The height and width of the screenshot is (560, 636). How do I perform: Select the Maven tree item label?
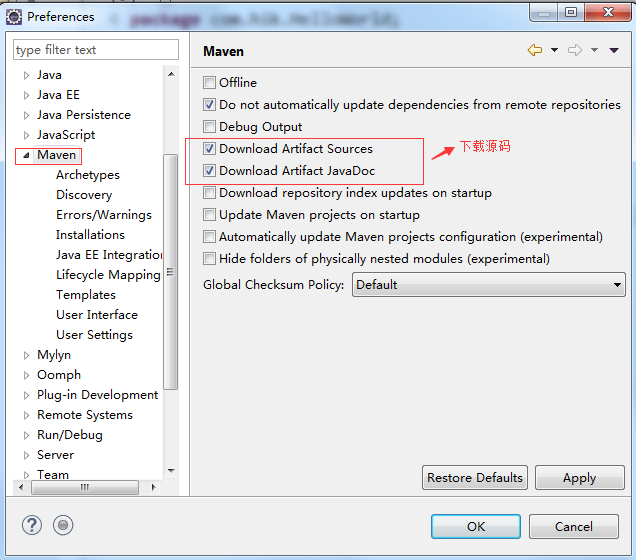click(x=56, y=155)
